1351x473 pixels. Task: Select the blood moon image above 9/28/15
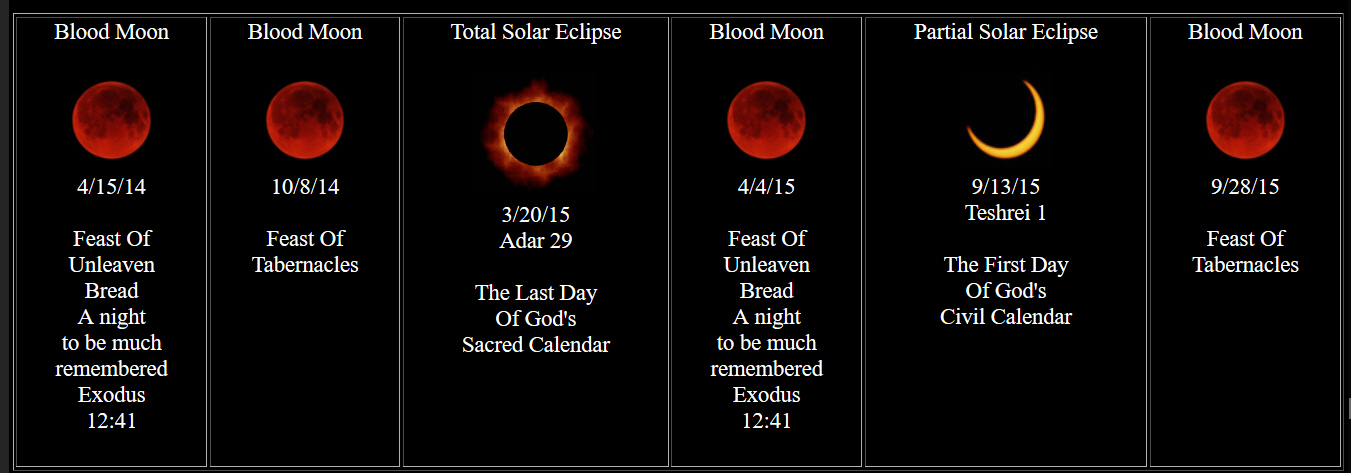(x=1245, y=121)
